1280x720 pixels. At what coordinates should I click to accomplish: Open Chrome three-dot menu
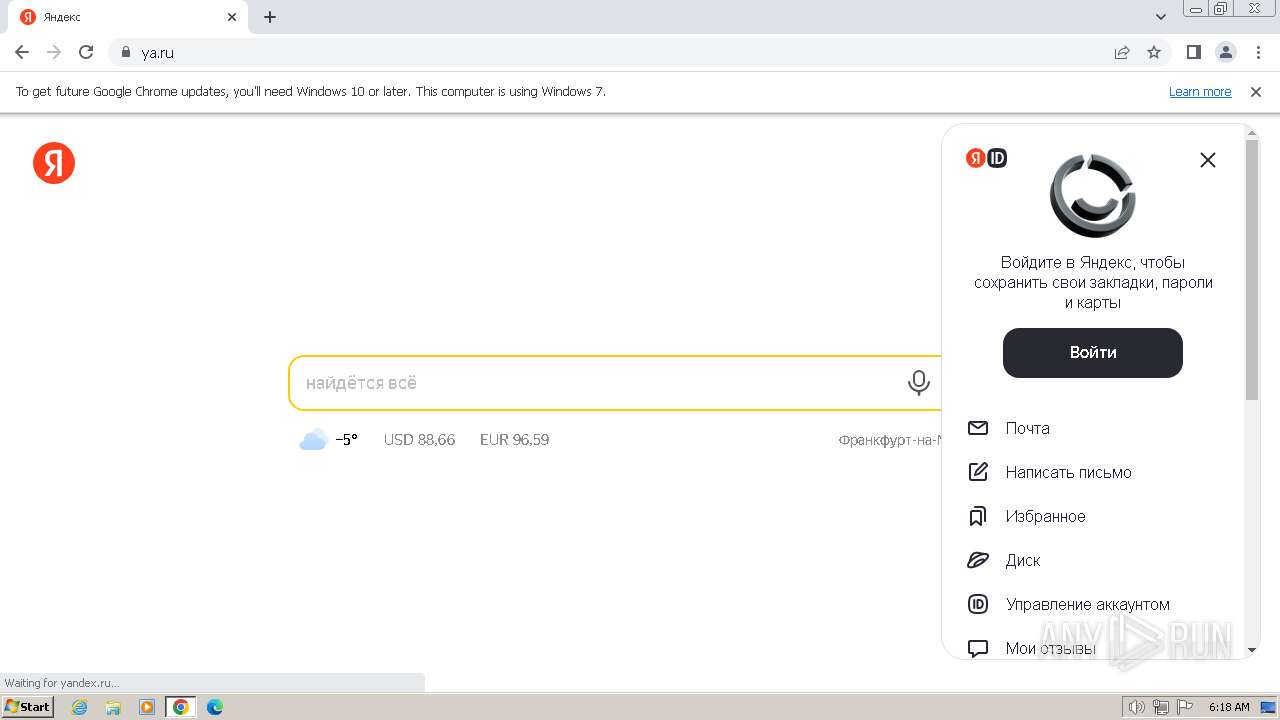(1258, 52)
